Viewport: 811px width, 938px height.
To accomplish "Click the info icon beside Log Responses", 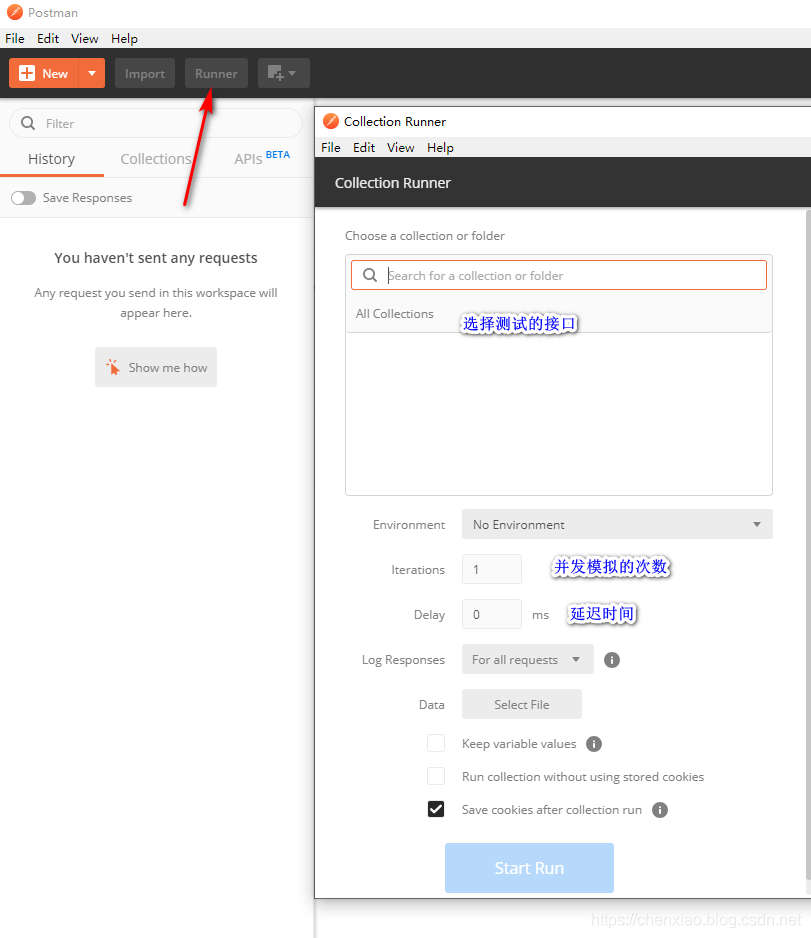I will pos(611,660).
